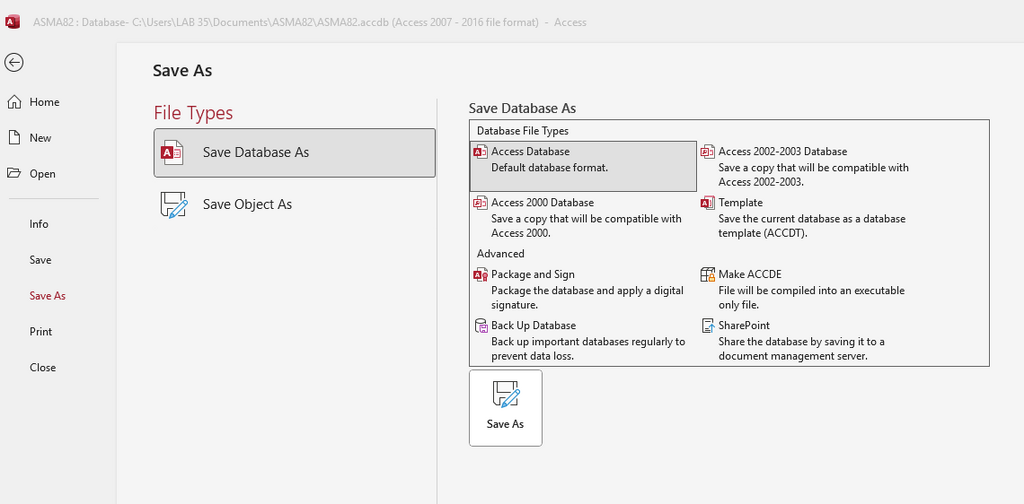Click Save in the backstage sidebar
1024x504 pixels.
[40, 260]
